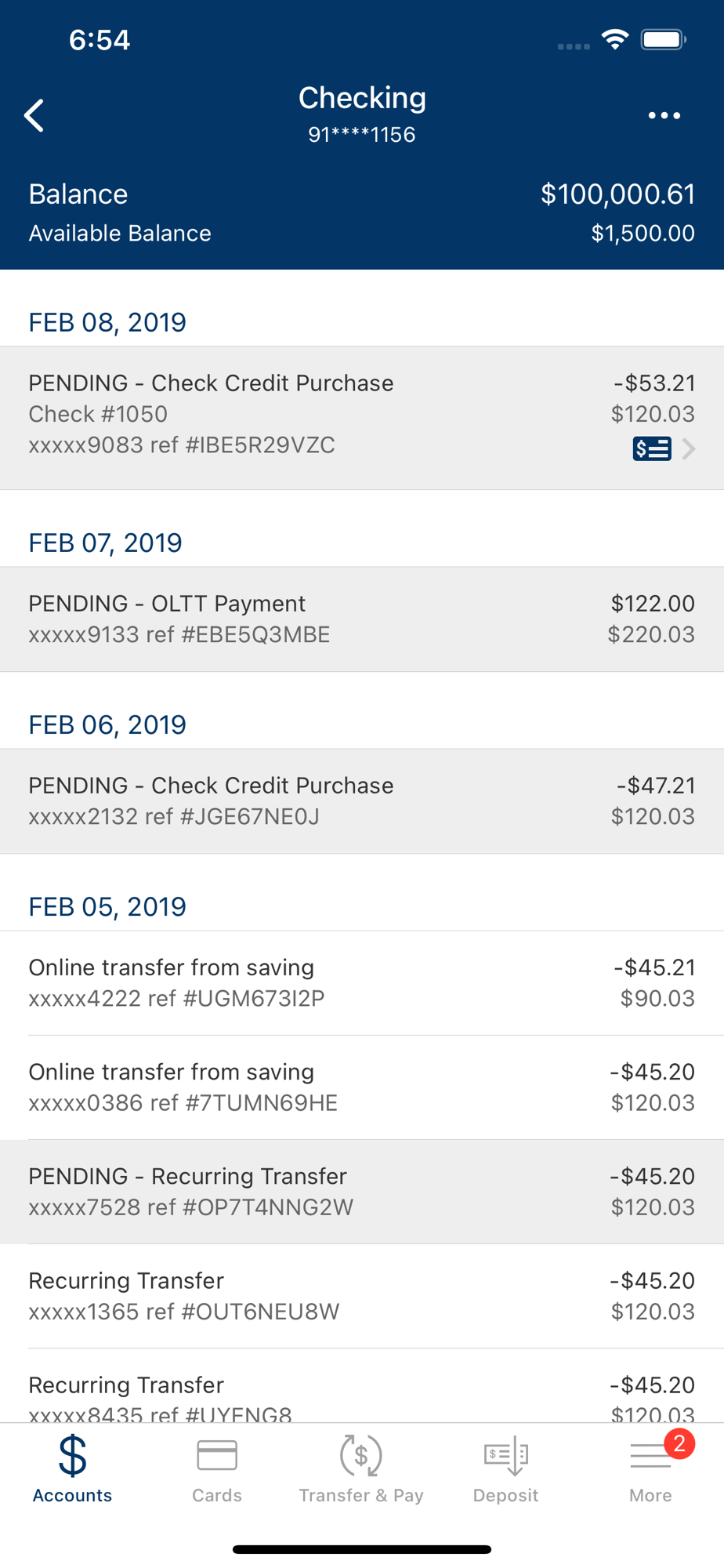
Task: Expand Check #1050 details chevron
Action: coord(689,448)
